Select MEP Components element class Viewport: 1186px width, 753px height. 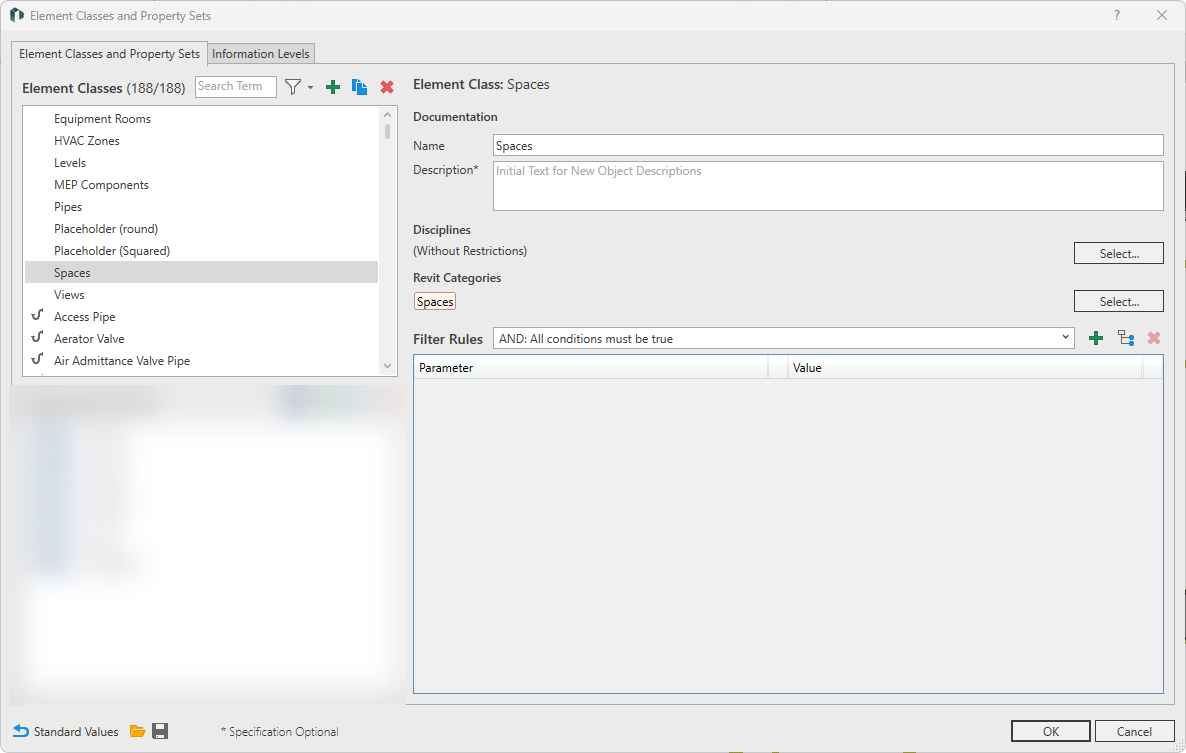201,184
